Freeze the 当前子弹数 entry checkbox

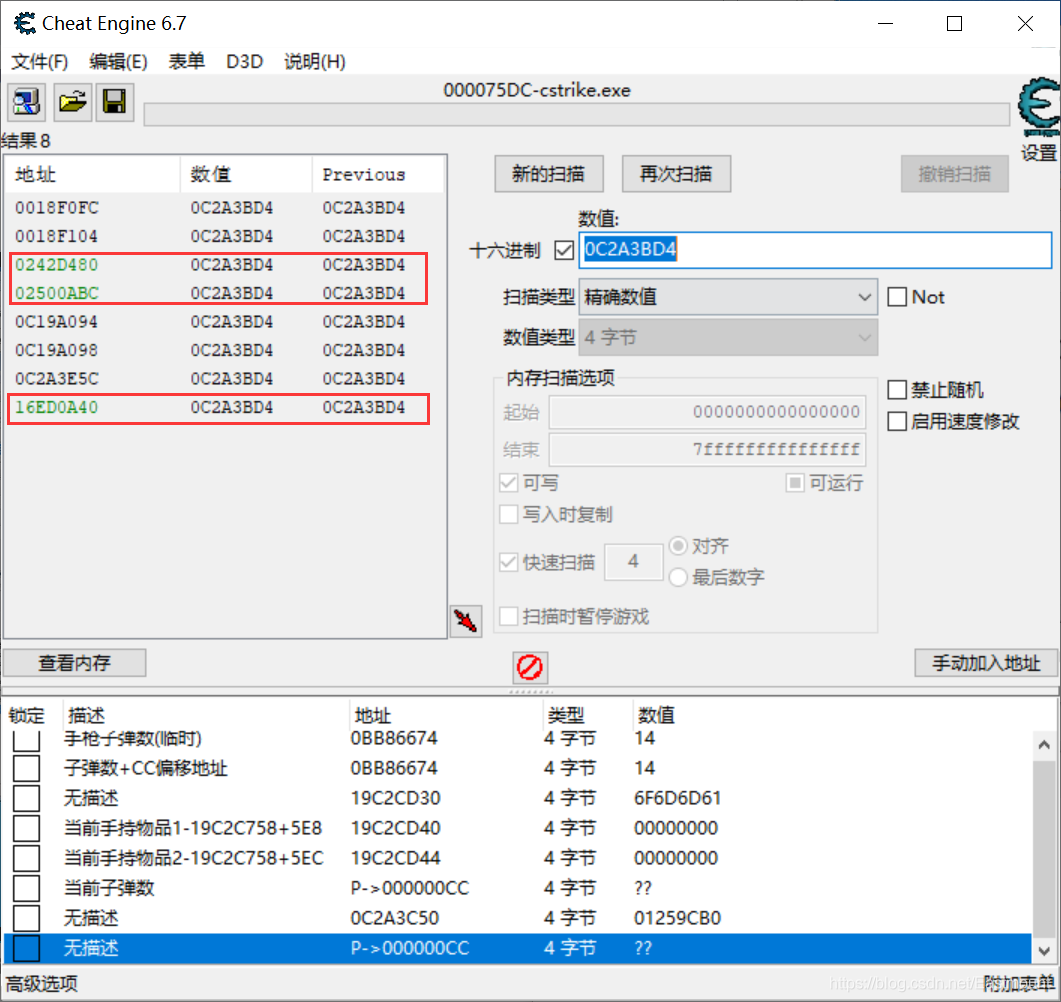click(26, 888)
